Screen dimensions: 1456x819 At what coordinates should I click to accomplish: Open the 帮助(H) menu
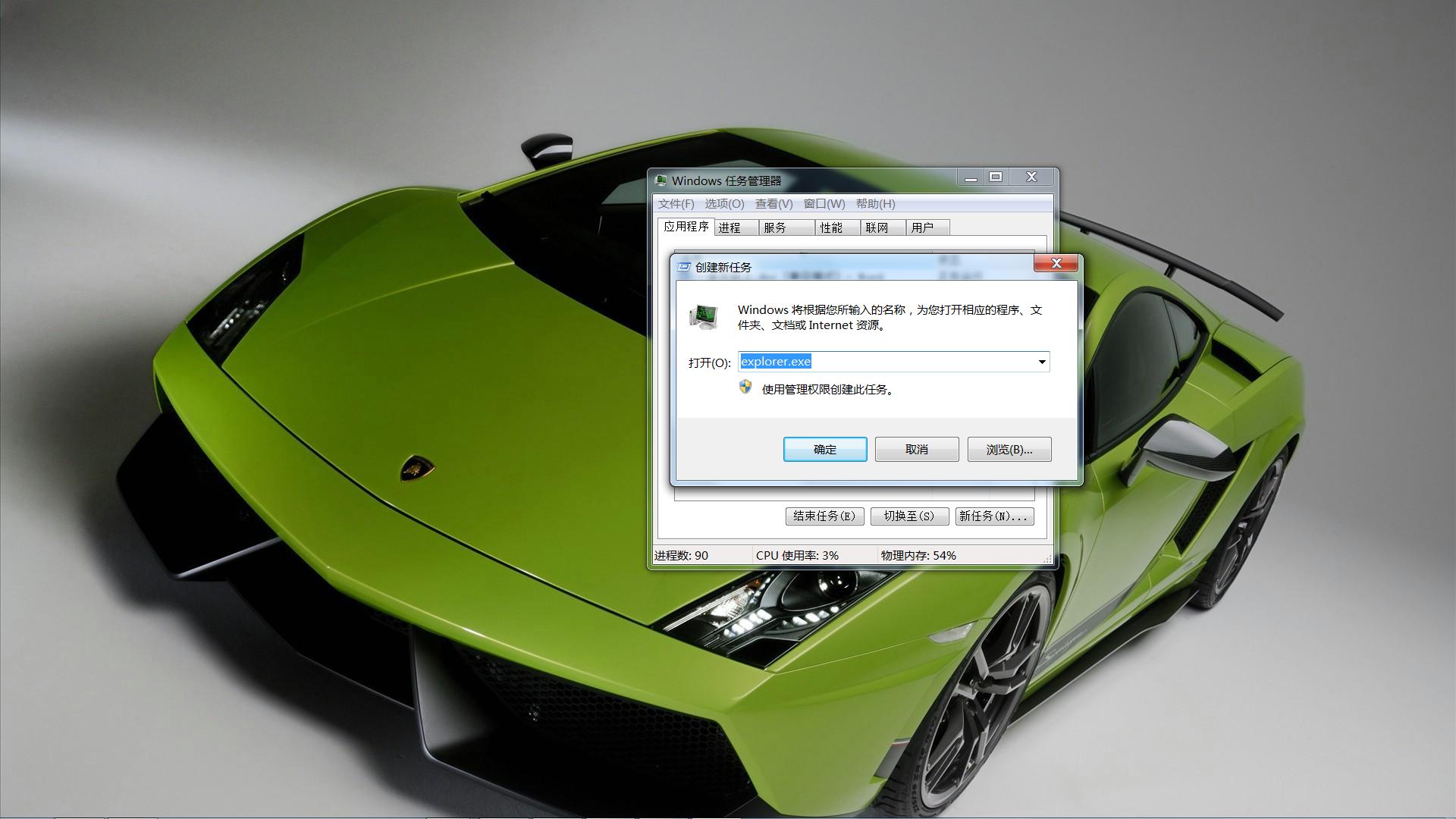point(875,204)
